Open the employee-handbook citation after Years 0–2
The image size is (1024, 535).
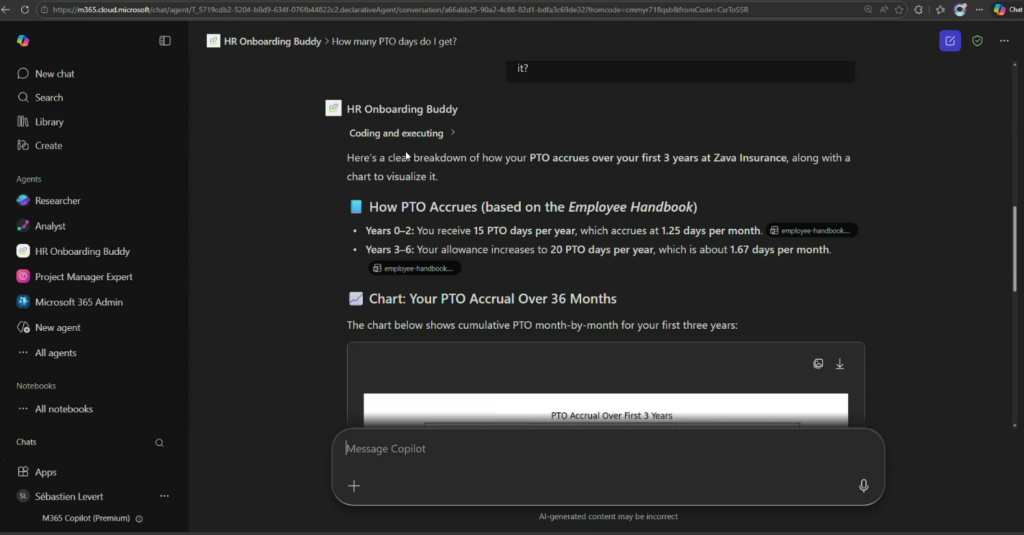pos(812,230)
